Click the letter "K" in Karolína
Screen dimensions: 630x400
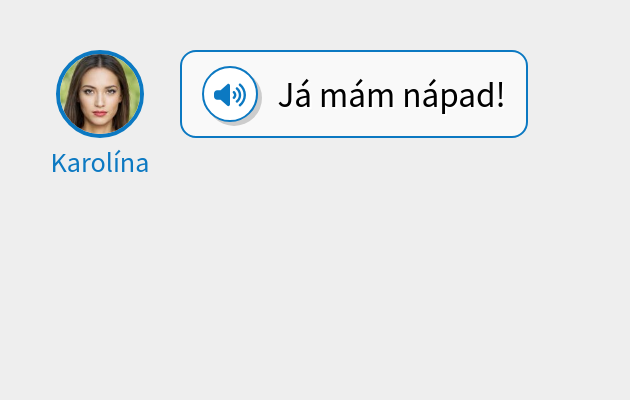59,163
